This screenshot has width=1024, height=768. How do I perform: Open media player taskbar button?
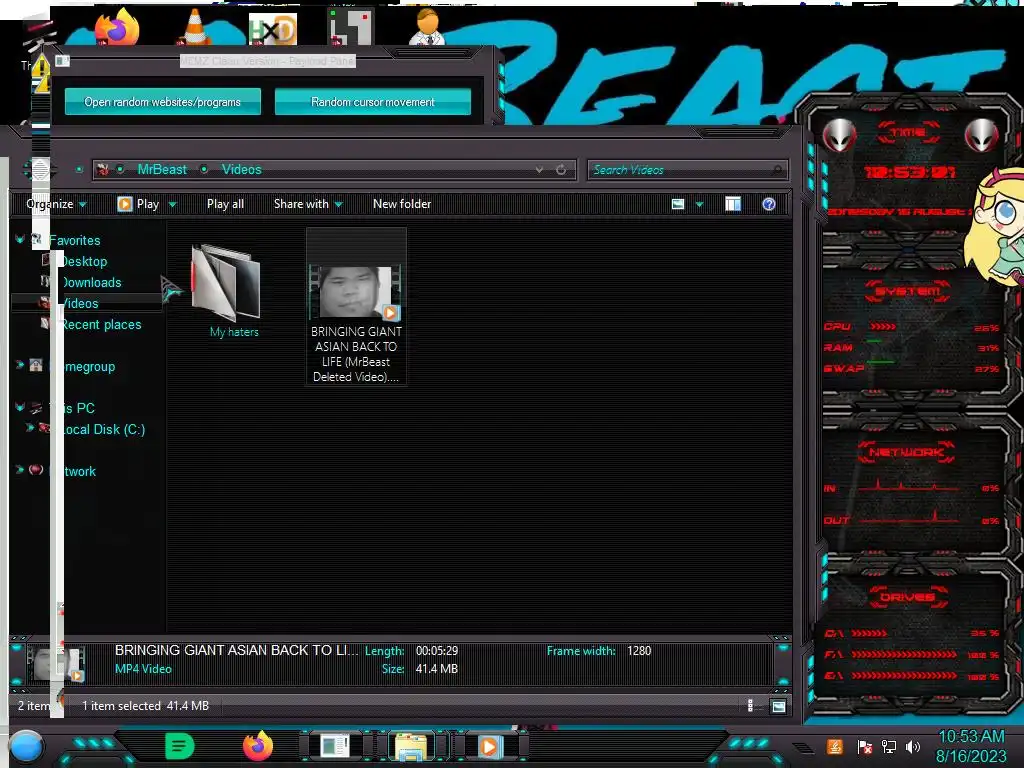[x=488, y=746]
